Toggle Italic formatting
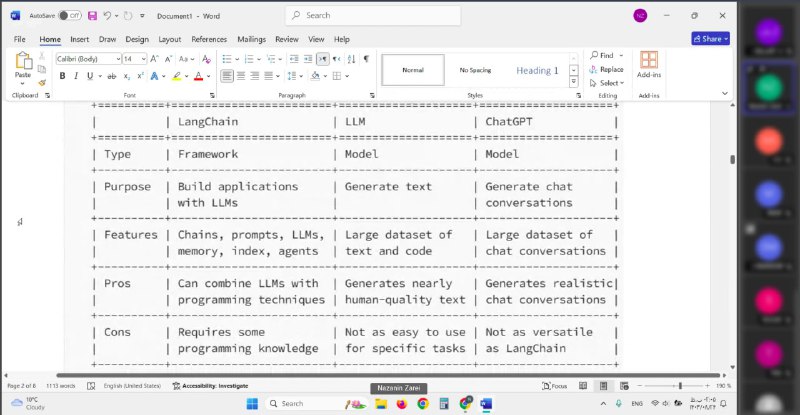This screenshot has height=415, width=800. tap(76, 76)
